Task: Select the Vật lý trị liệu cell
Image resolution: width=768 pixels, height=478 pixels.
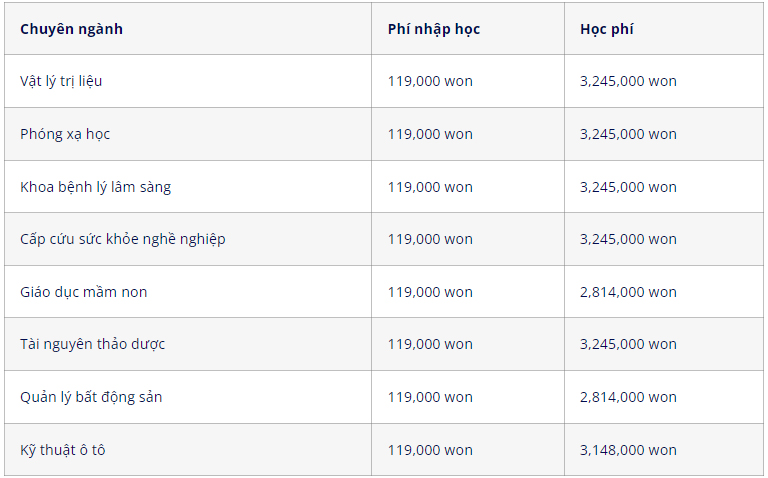Action: [x=188, y=81]
